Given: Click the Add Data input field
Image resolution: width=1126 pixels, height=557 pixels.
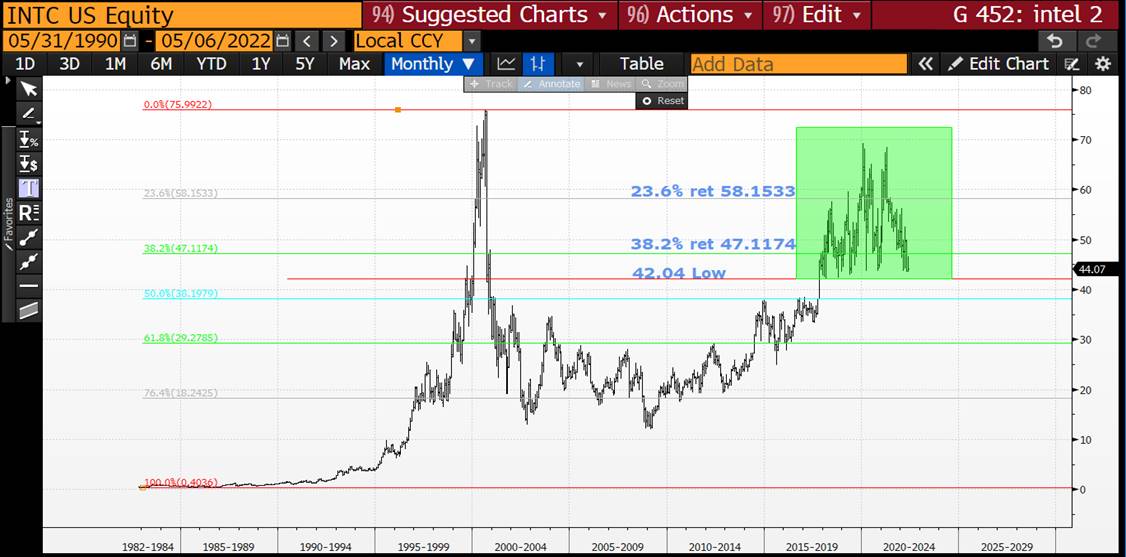Looking at the screenshot, I should click(x=800, y=64).
